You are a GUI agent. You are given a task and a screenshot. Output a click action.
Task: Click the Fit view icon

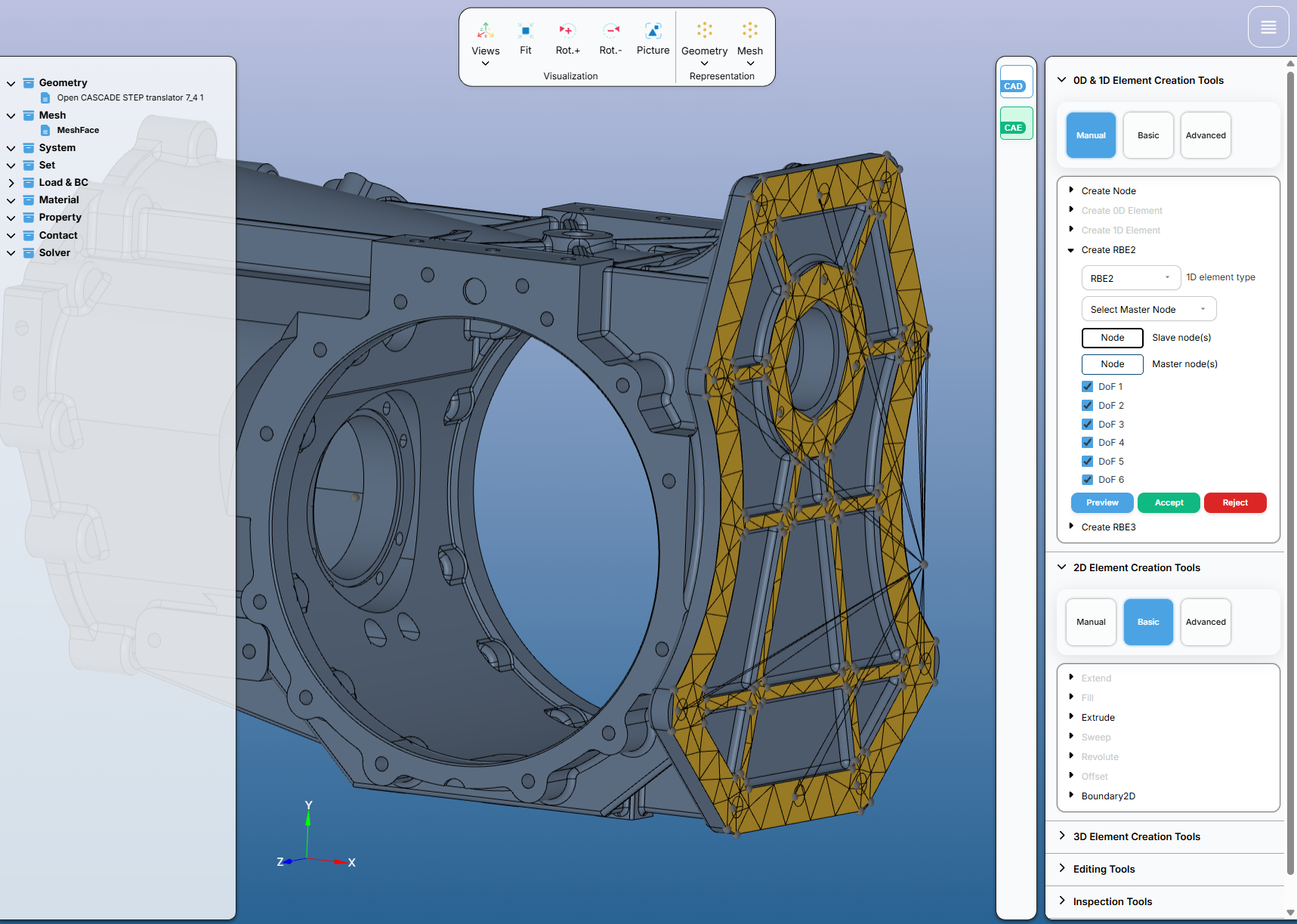525,31
